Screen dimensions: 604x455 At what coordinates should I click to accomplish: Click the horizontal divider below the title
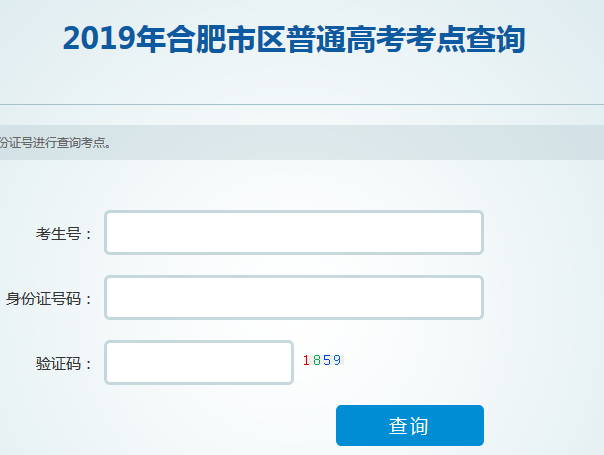pyautogui.click(x=300, y=105)
